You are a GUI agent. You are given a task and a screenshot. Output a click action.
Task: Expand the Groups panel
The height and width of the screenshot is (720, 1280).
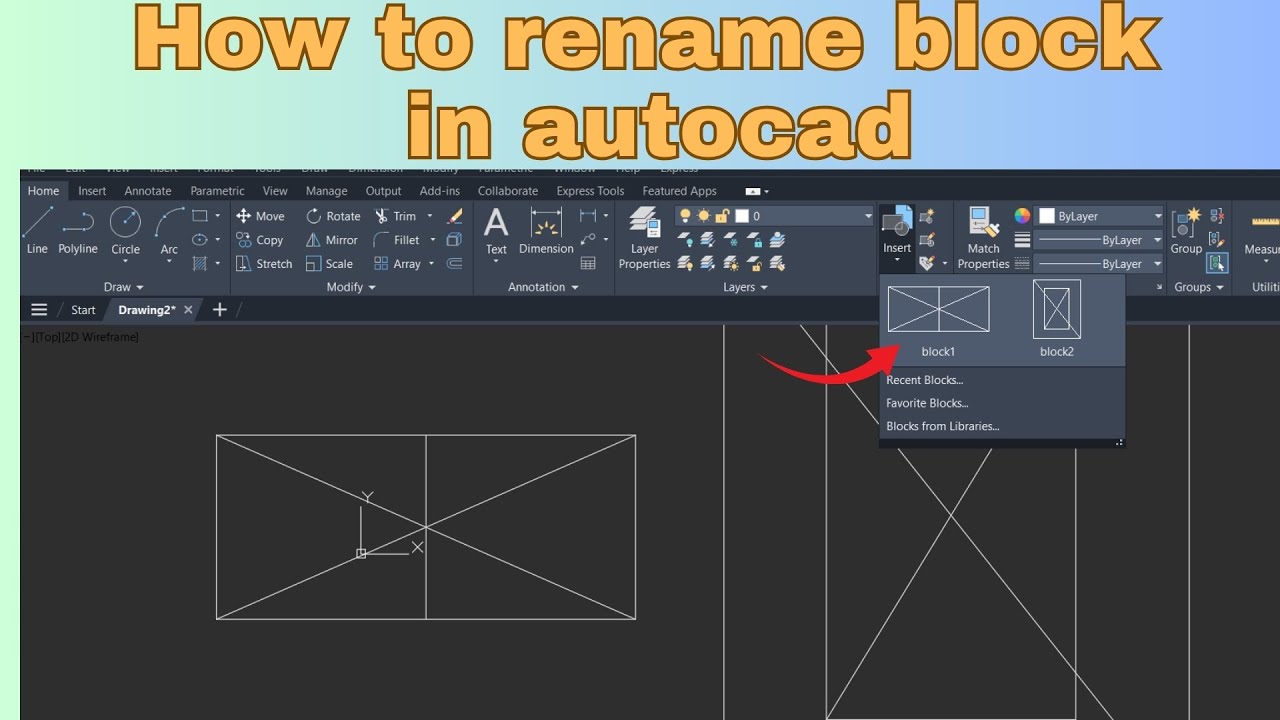point(1199,287)
